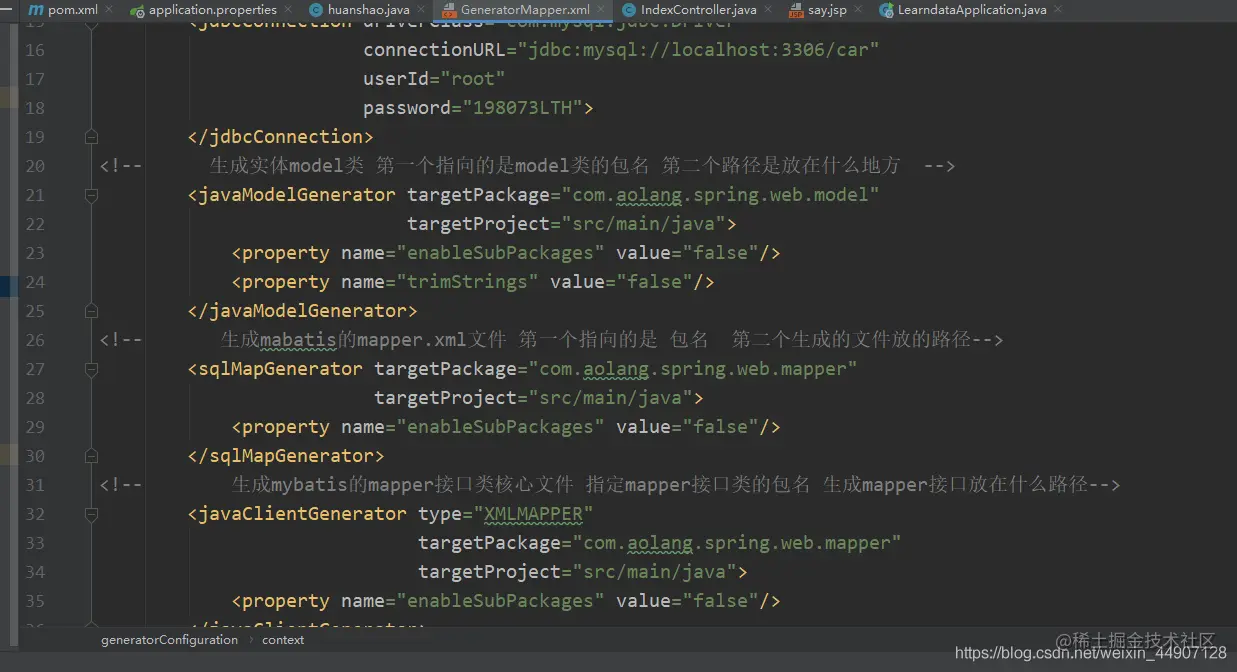This screenshot has width=1237, height=672.
Task: Click the generatorConfiguration breadcrumb
Action: pyautogui.click(x=169, y=640)
